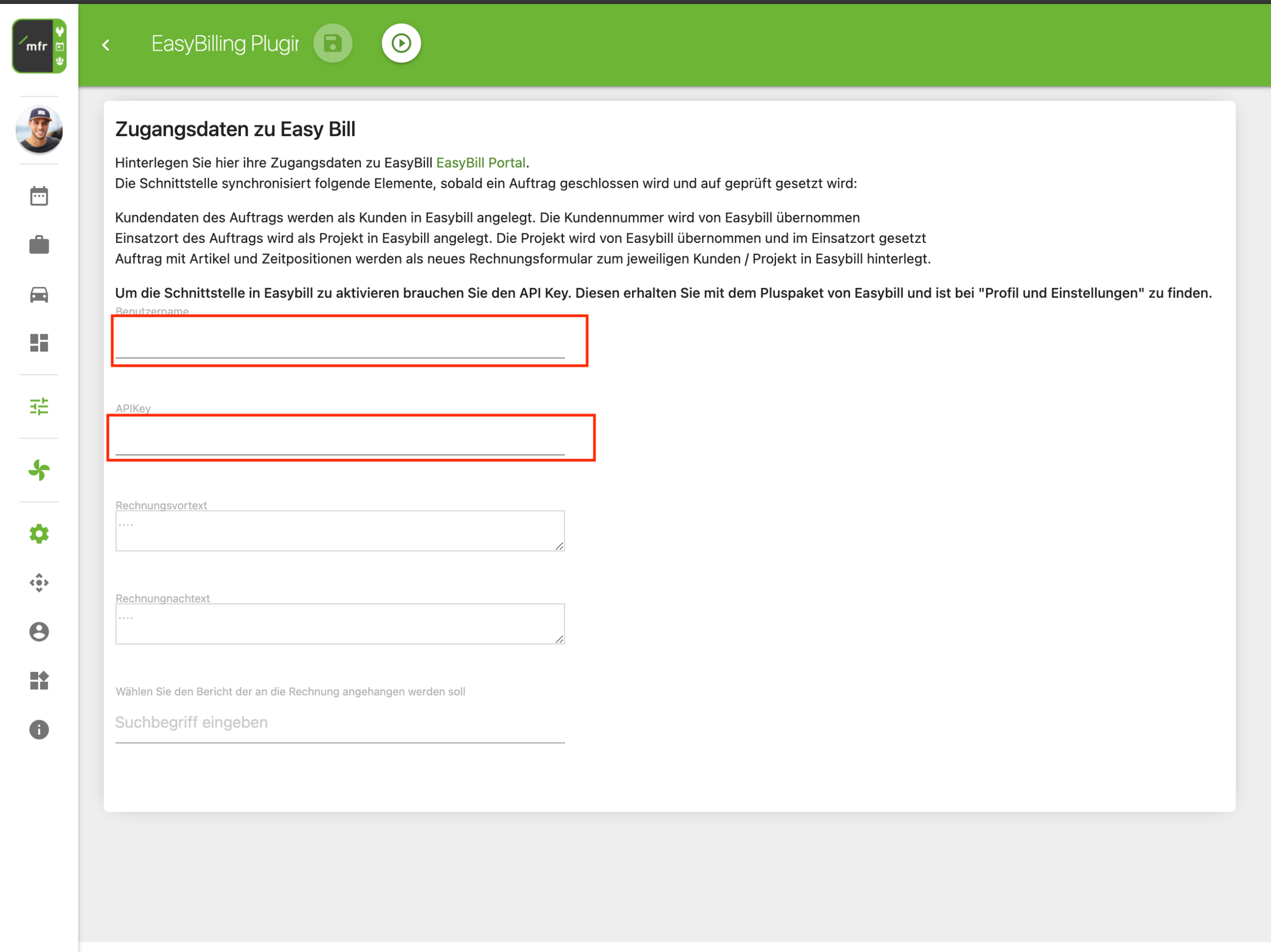Image resolution: width=1271 pixels, height=952 pixels.
Task: Focus the Rechnungnachtext text area
Action: pos(340,624)
